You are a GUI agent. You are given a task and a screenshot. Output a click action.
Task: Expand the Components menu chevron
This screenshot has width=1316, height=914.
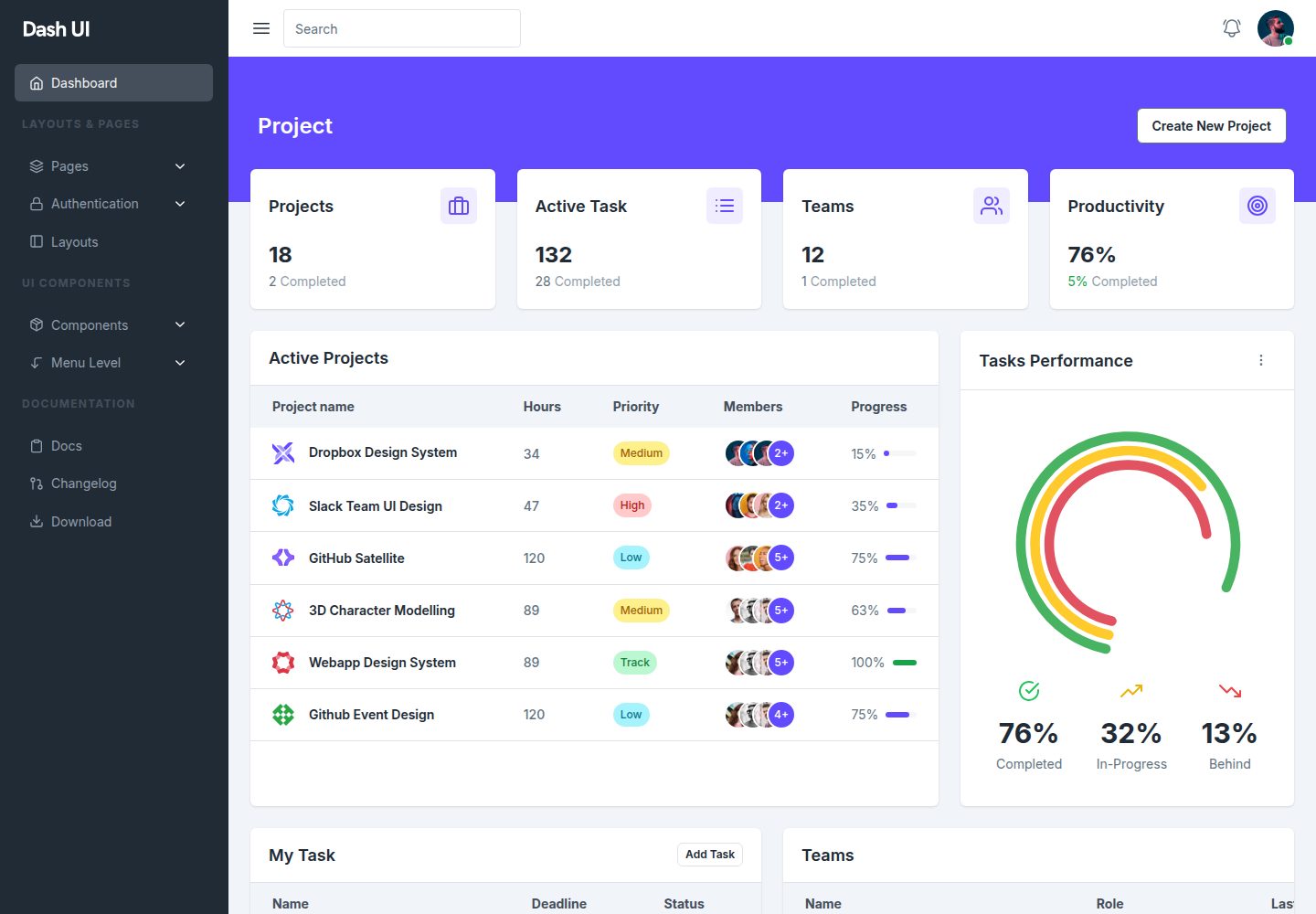point(180,324)
